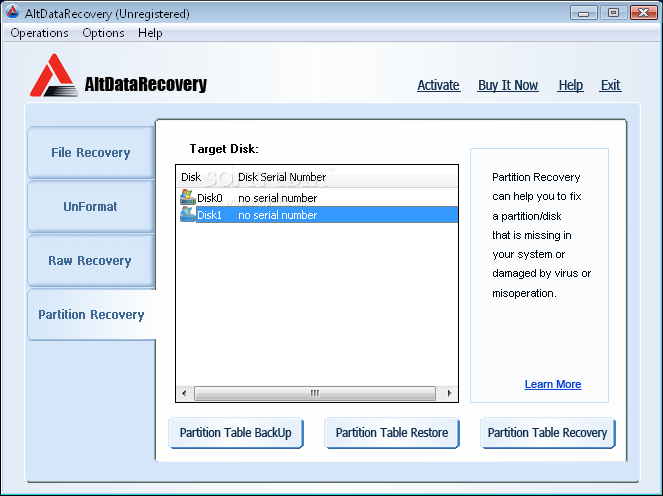Switch to the File Recovery tab
Image resolution: width=663 pixels, height=496 pixels.
[90, 152]
